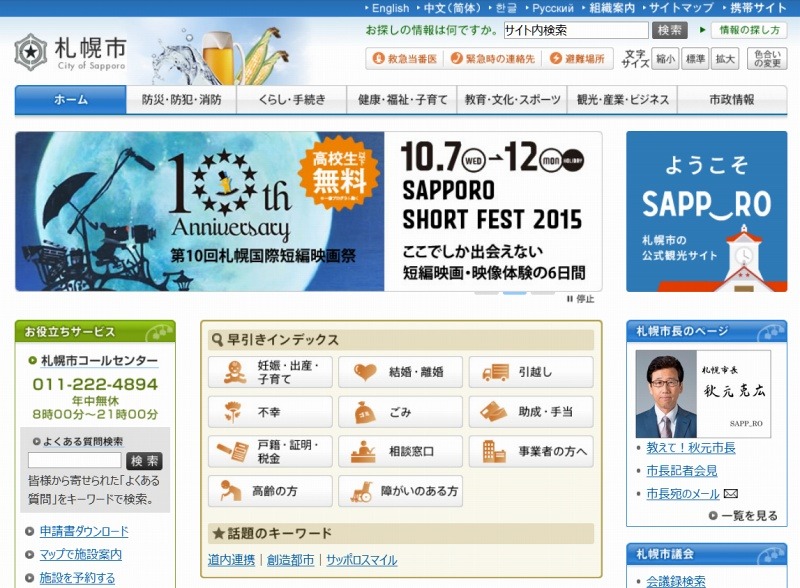Image resolution: width=800 pixels, height=588 pixels.
Task: Select the 結婚・離婚 heart tile
Action: pyautogui.click(x=401, y=372)
